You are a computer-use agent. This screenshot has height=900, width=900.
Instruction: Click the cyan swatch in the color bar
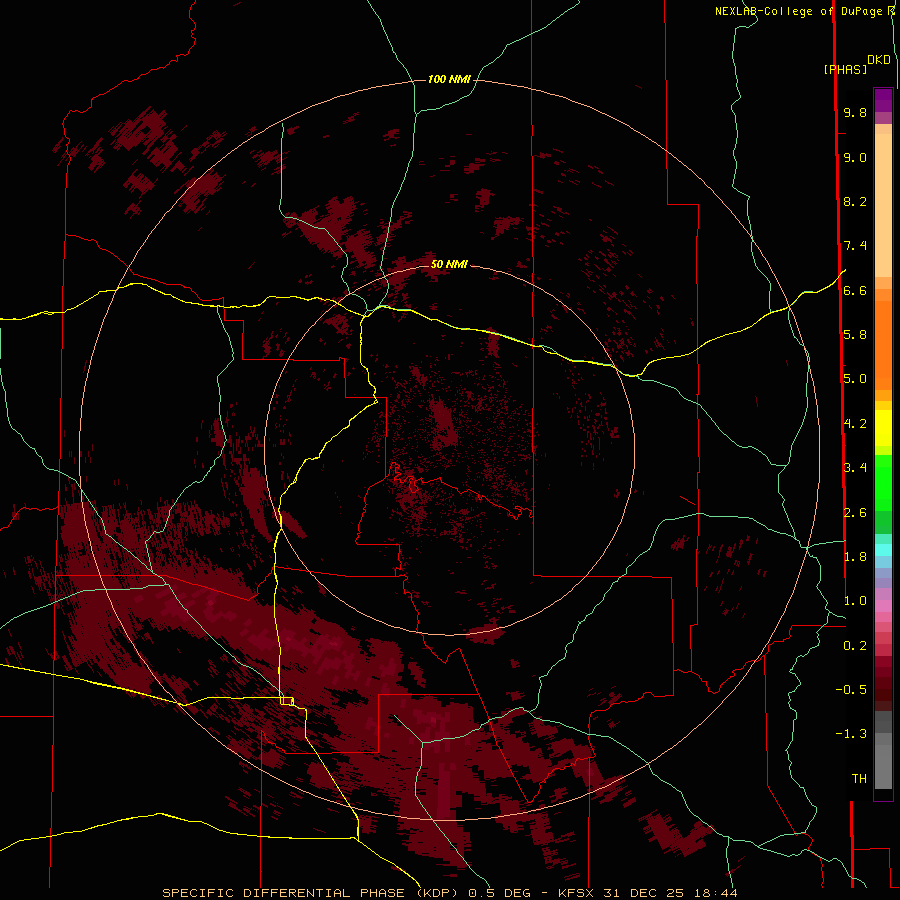point(883,550)
